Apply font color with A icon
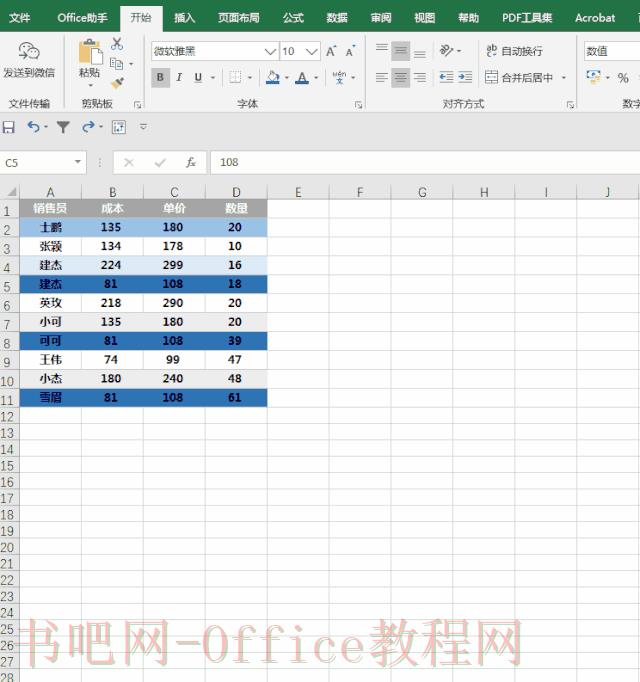Screen dimensions: 640x682 (302, 78)
